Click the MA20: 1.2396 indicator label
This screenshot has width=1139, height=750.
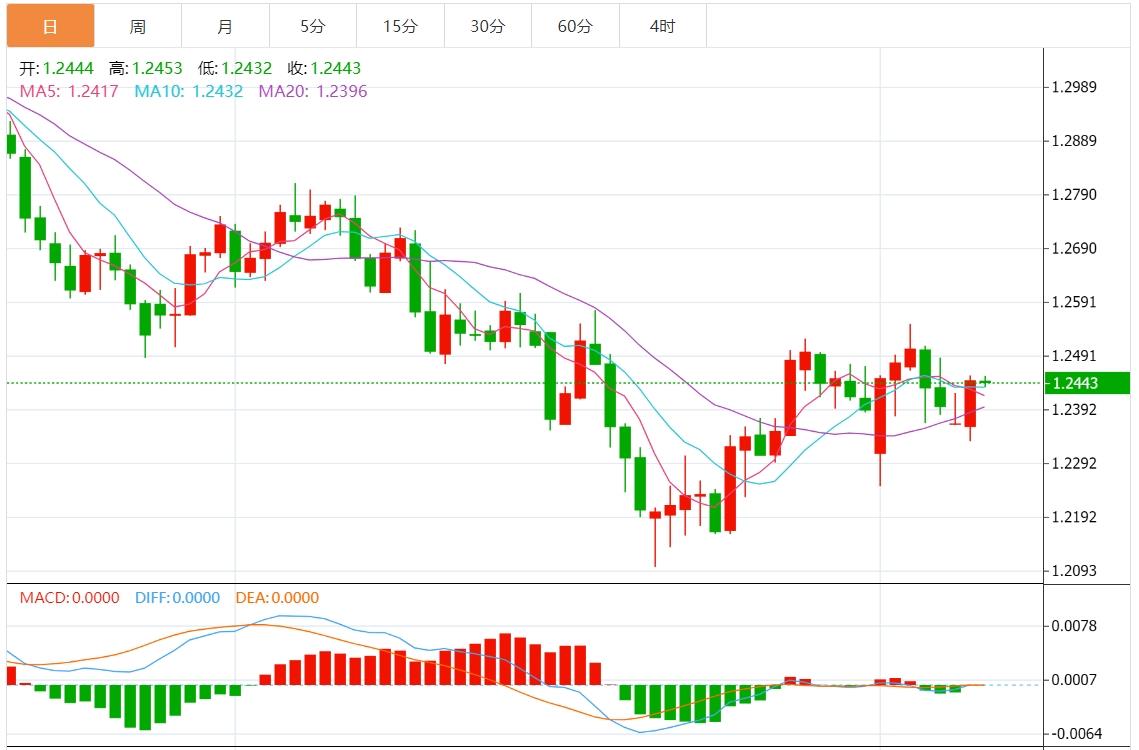[313, 91]
